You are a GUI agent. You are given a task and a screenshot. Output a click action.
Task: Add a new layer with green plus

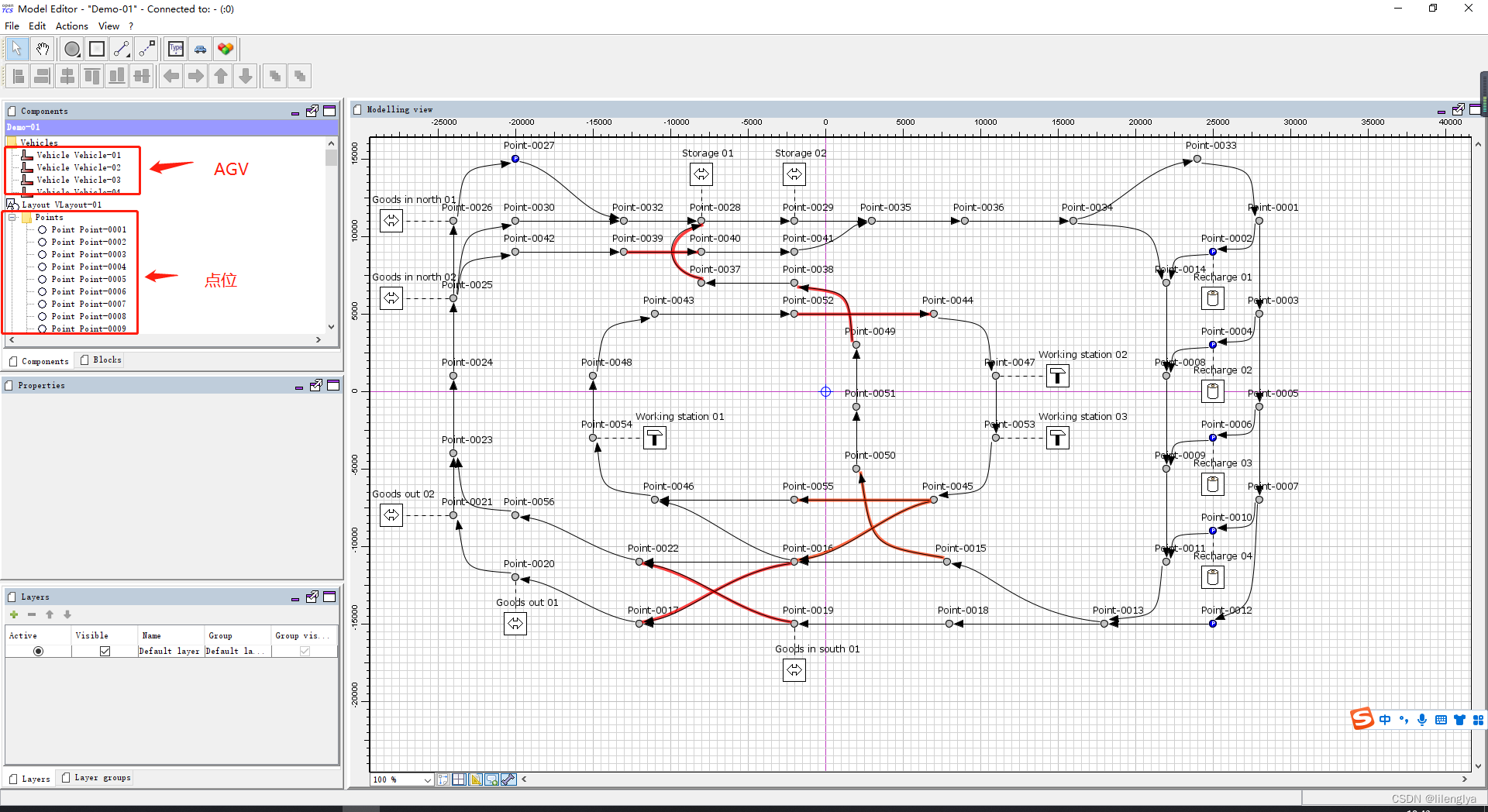click(x=14, y=614)
